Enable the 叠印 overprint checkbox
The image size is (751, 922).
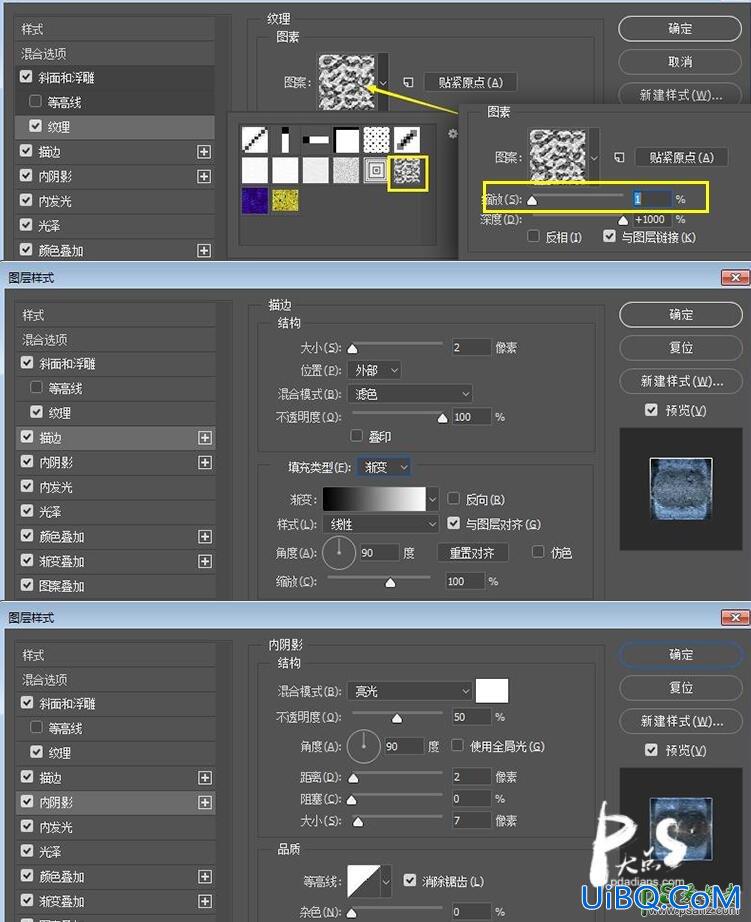tap(356, 436)
